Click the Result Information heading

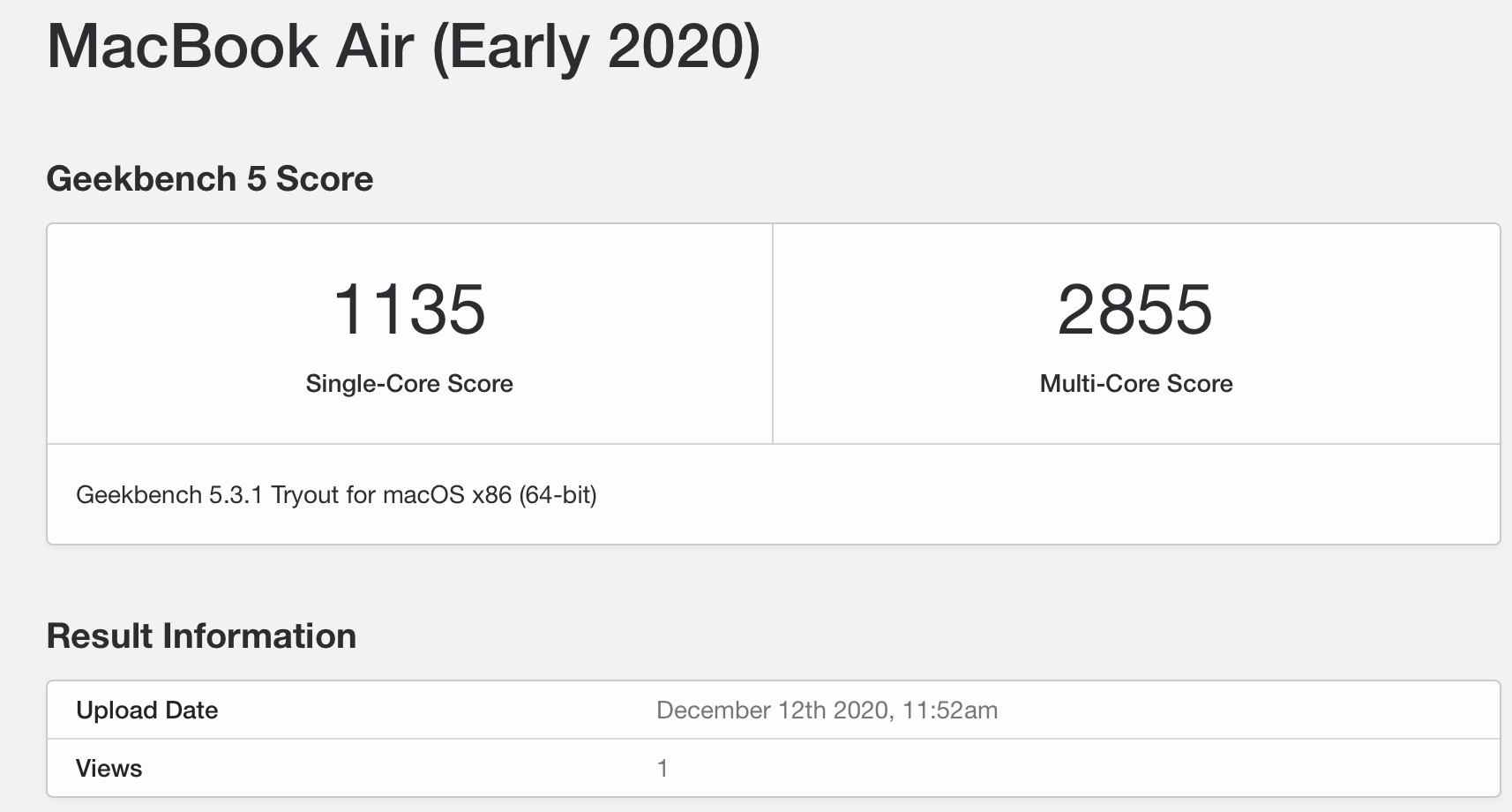click(201, 636)
